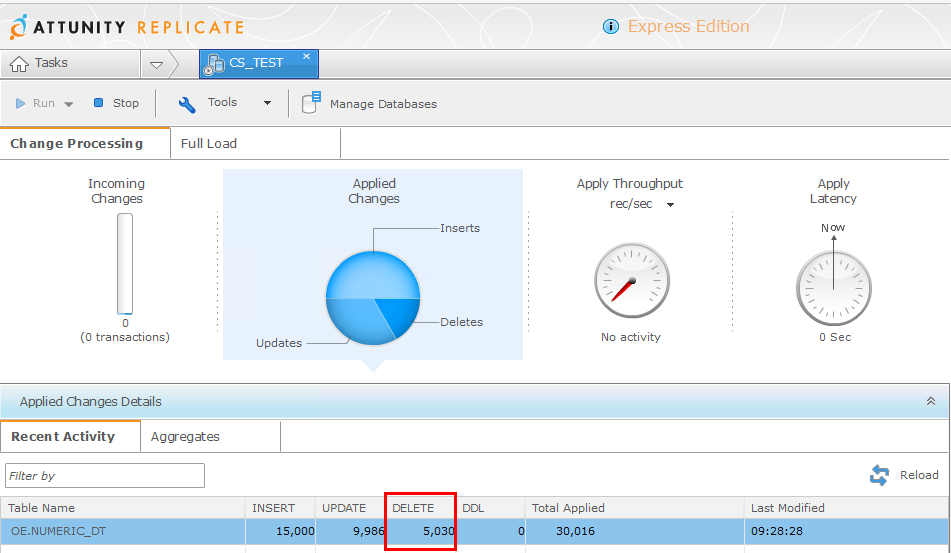Sort by the Total Applied column header
Viewport: 951px width, 553px height.
(634, 508)
